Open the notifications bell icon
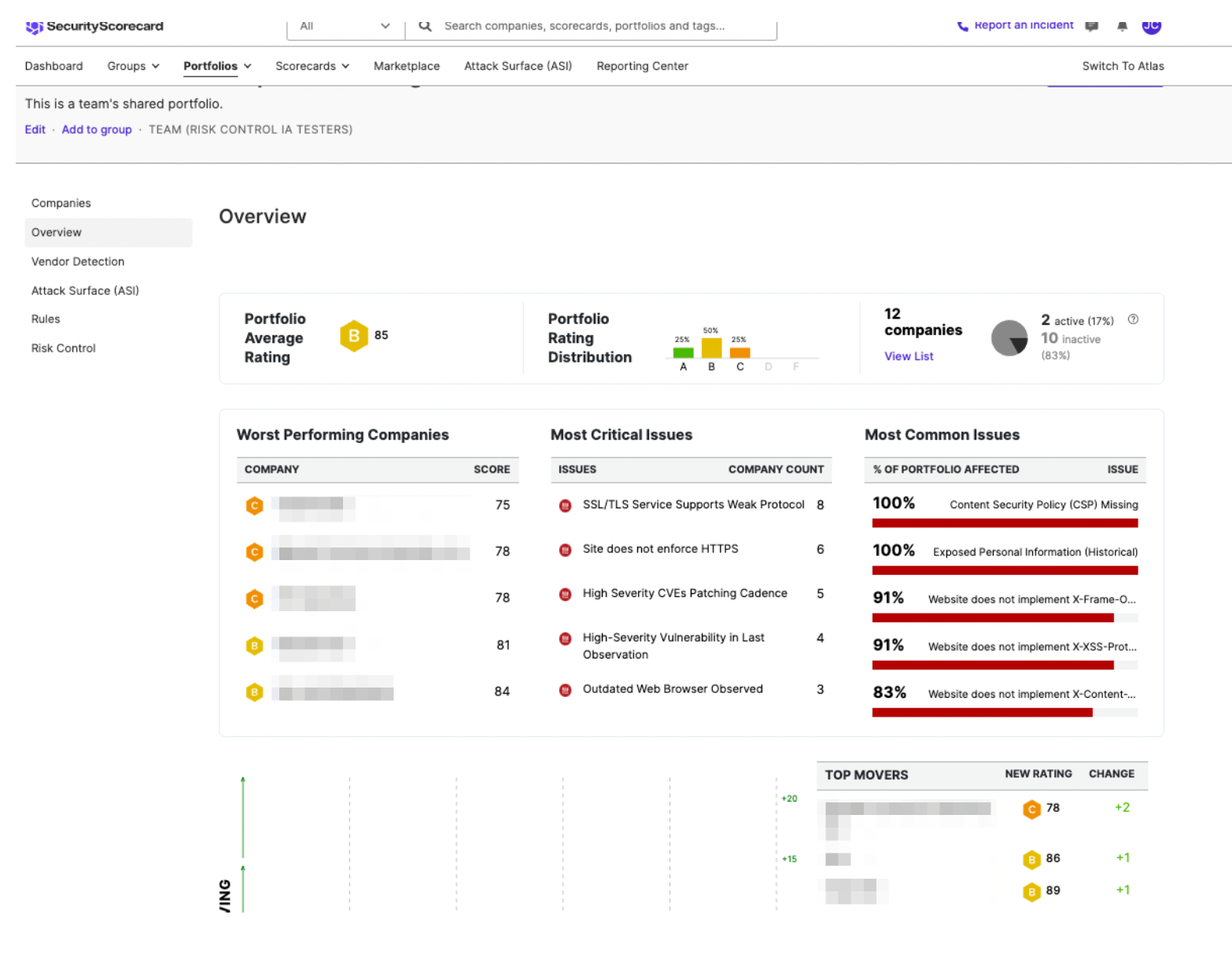The width and height of the screenshot is (1232, 955). pos(1122,26)
